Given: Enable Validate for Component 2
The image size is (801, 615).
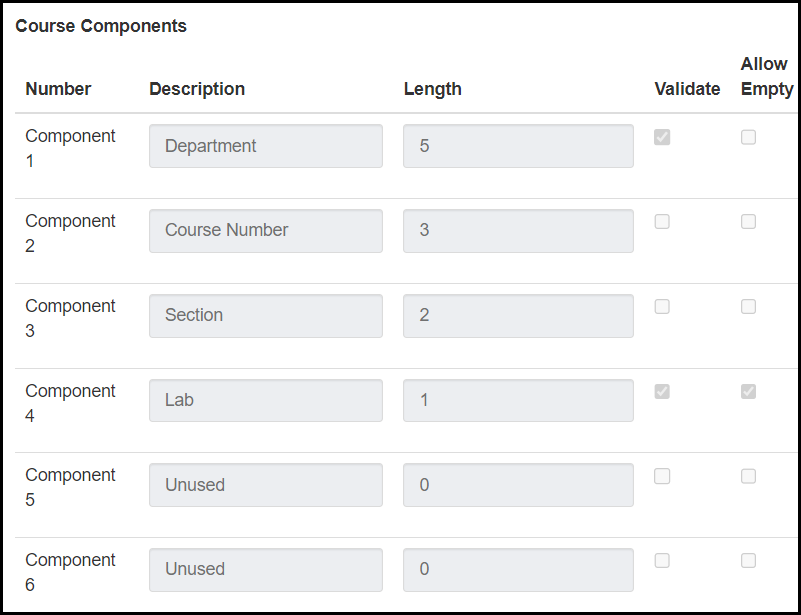Looking at the screenshot, I should (662, 222).
